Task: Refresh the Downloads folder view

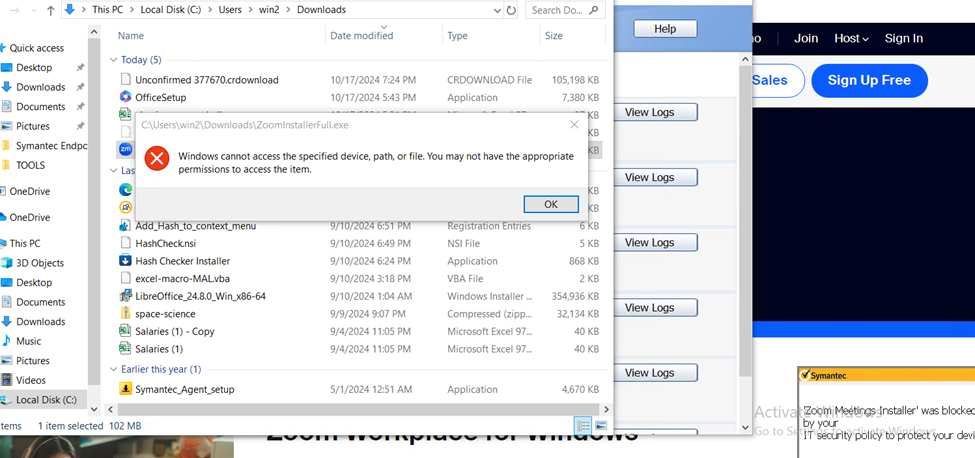Action: (511, 10)
